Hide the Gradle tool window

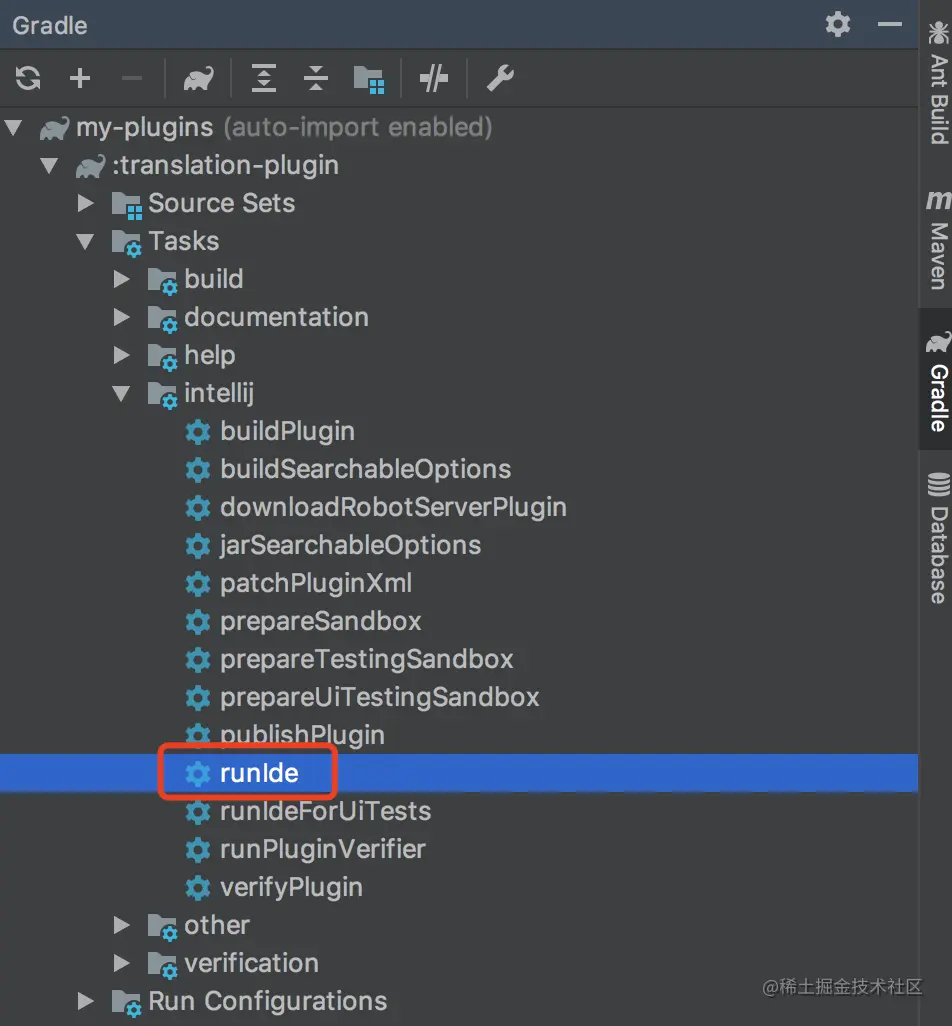pyautogui.click(x=890, y=25)
